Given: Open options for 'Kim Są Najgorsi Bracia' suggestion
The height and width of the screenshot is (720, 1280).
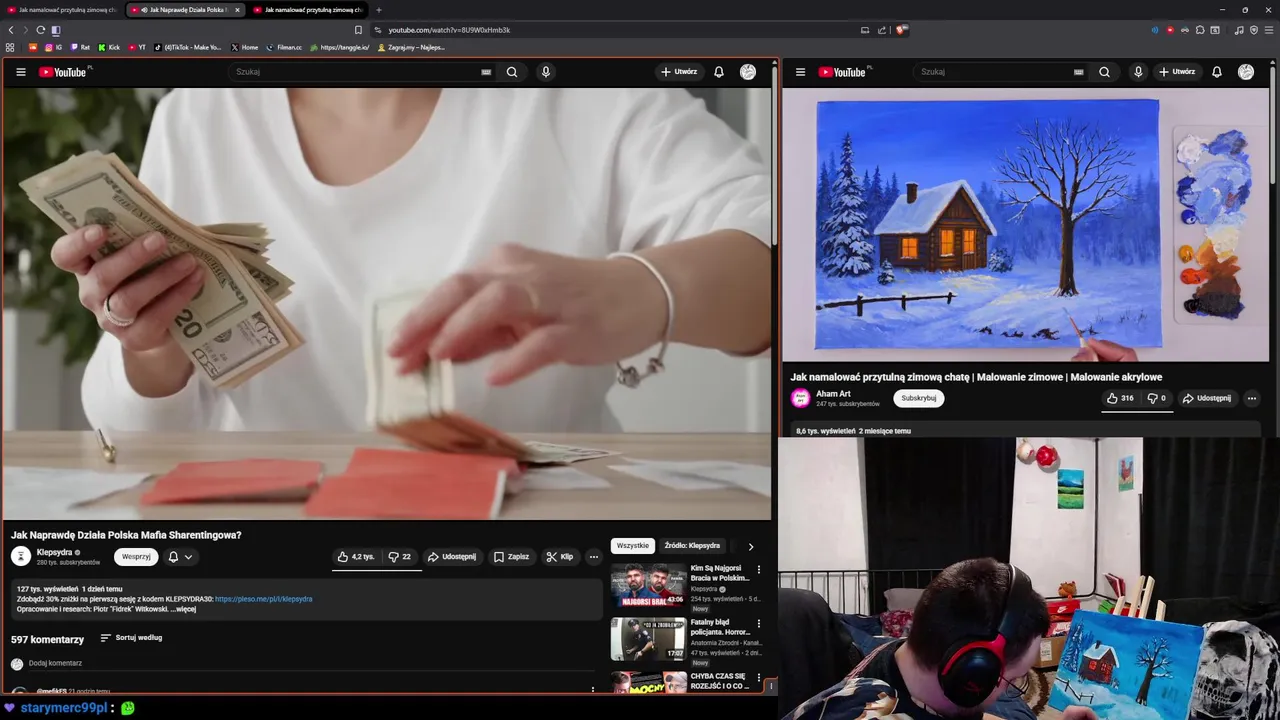Looking at the screenshot, I should (758, 570).
